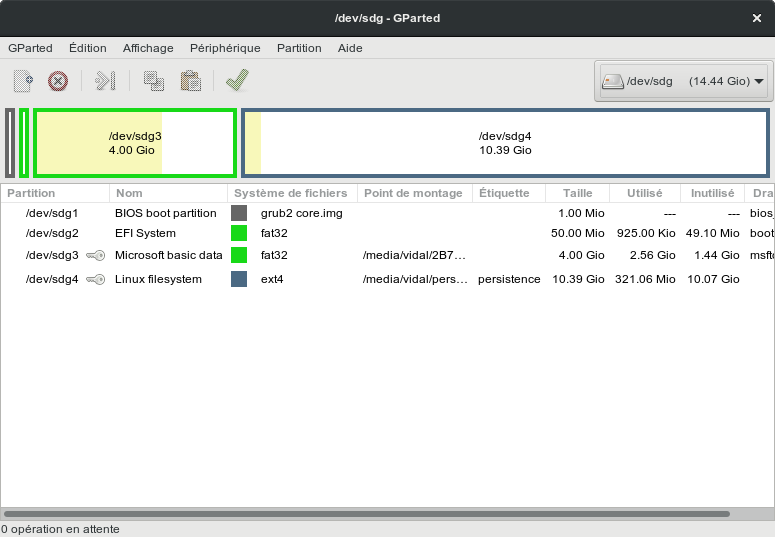Viewport: 775px width, 537px height.
Task: Open the /dev/sdg device selector dropdown
Action: pyautogui.click(x=683, y=81)
